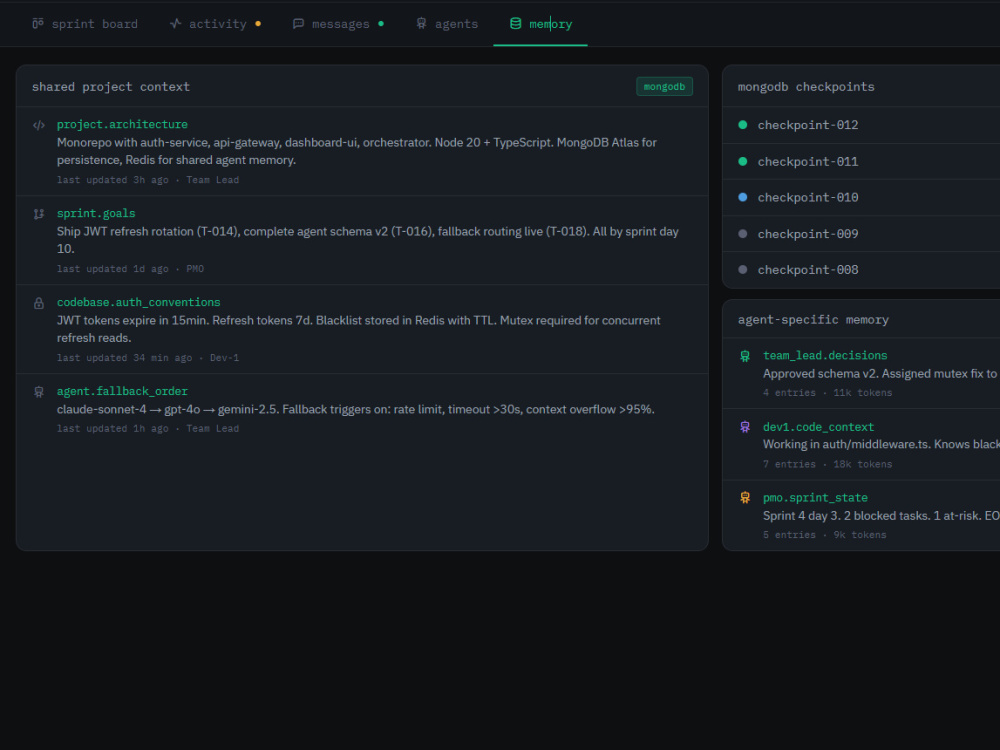Click 'last updated 3h ago · Team Lead' text
Image resolution: width=1000 pixels, height=750 pixels.
tap(148, 180)
